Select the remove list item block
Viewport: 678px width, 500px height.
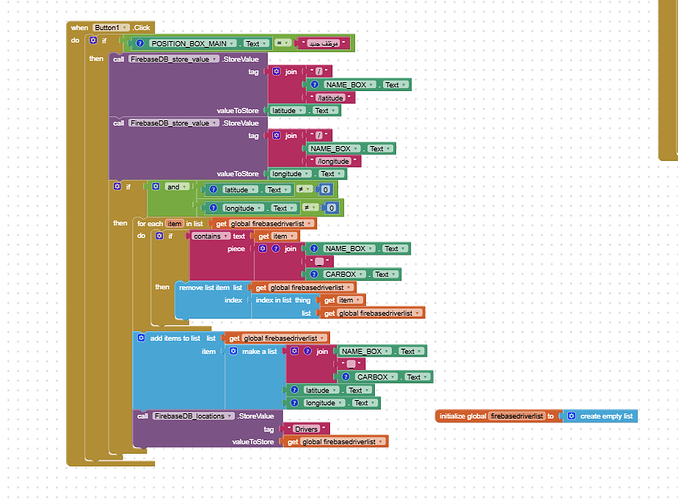point(205,288)
